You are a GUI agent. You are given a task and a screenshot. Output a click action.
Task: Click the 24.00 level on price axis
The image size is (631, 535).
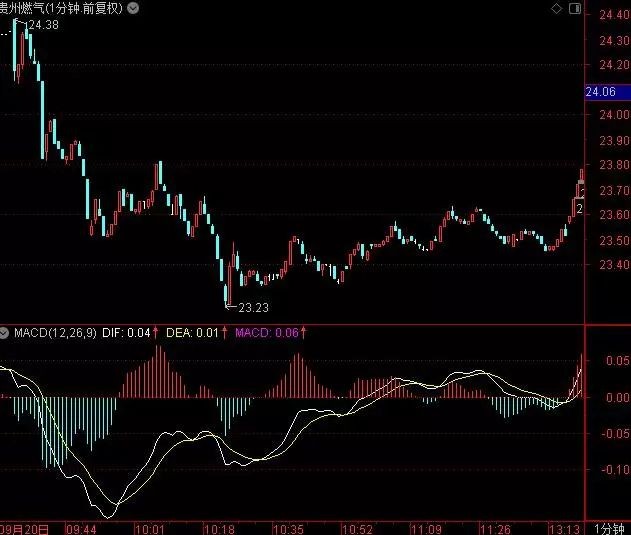(x=614, y=115)
